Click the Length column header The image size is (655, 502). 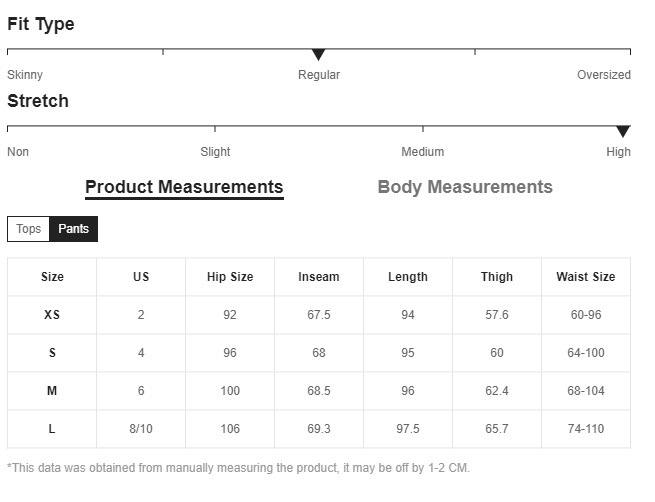[x=408, y=277]
